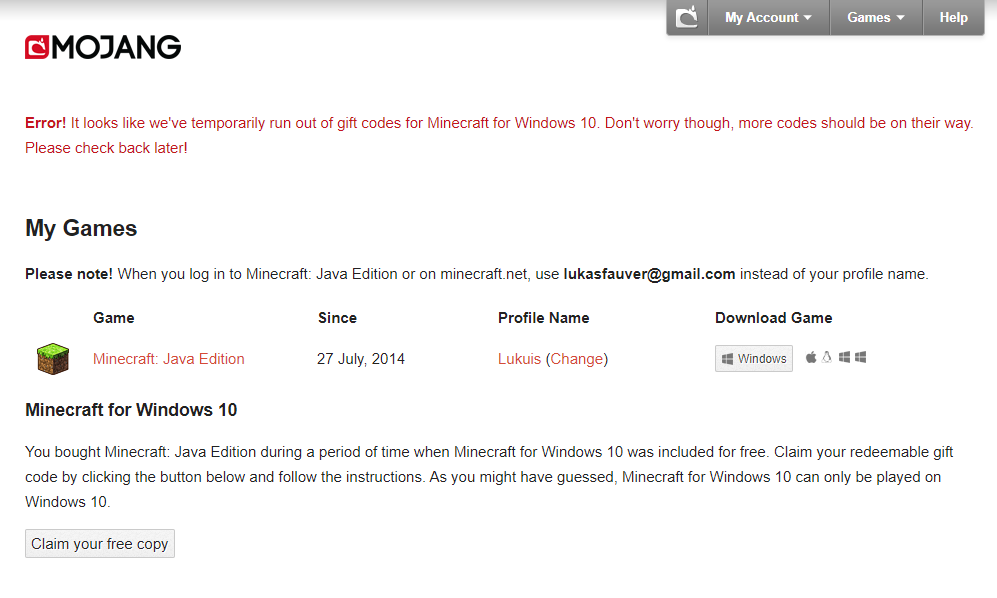Click the red Mojang logo
The width and height of the screenshot is (997, 598).
[103, 47]
